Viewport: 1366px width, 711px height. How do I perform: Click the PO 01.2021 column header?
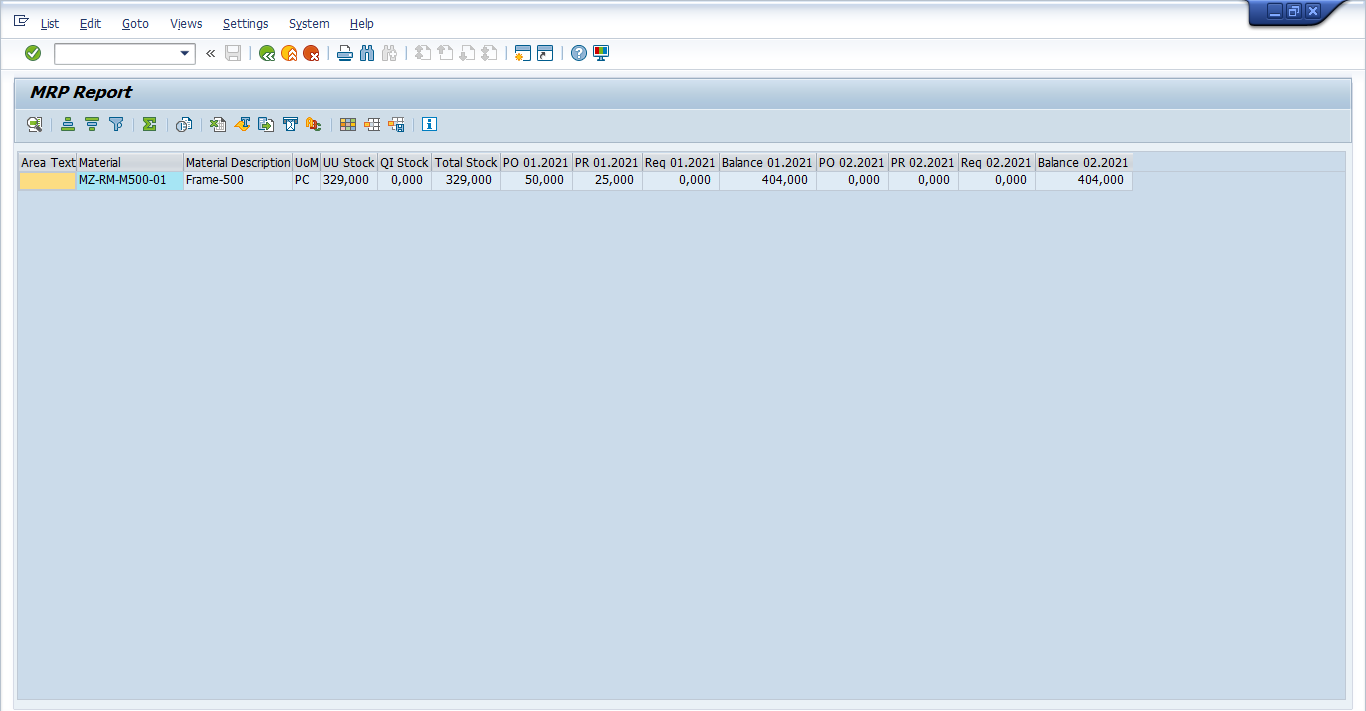pyautogui.click(x=537, y=162)
